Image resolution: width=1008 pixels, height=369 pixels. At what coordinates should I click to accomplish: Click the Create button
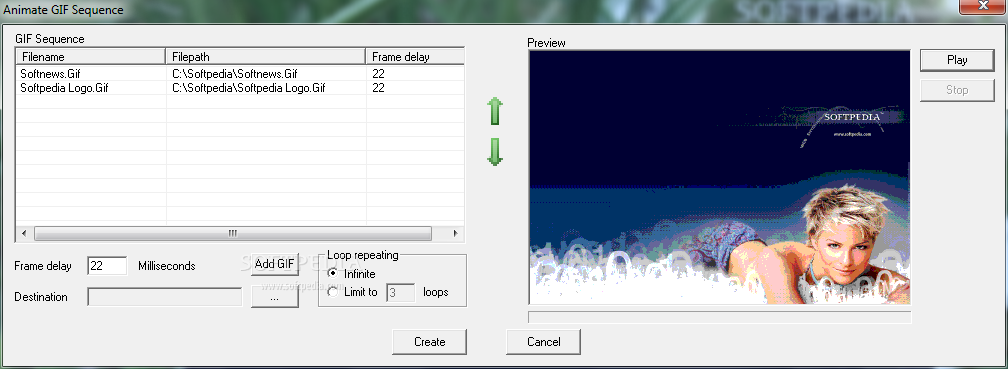pyautogui.click(x=429, y=342)
